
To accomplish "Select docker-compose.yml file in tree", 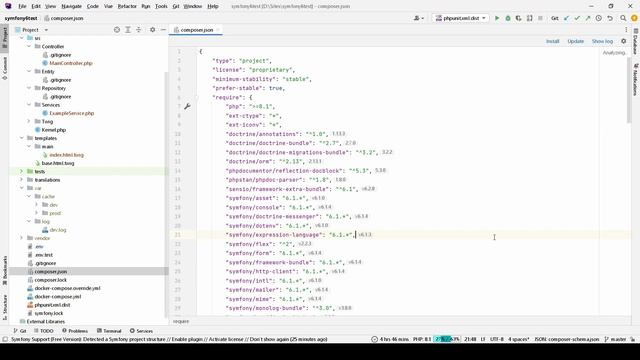I will [x=58, y=297].
